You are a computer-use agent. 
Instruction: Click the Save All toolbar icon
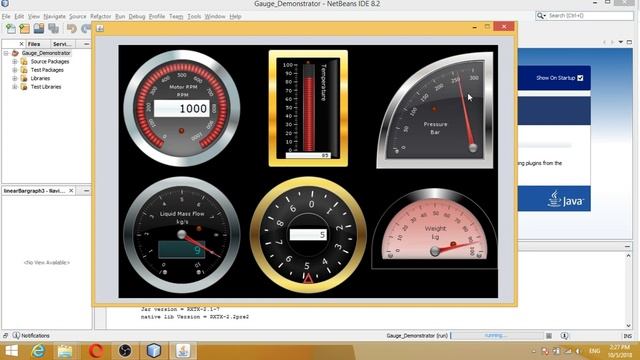(x=53, y=29)
